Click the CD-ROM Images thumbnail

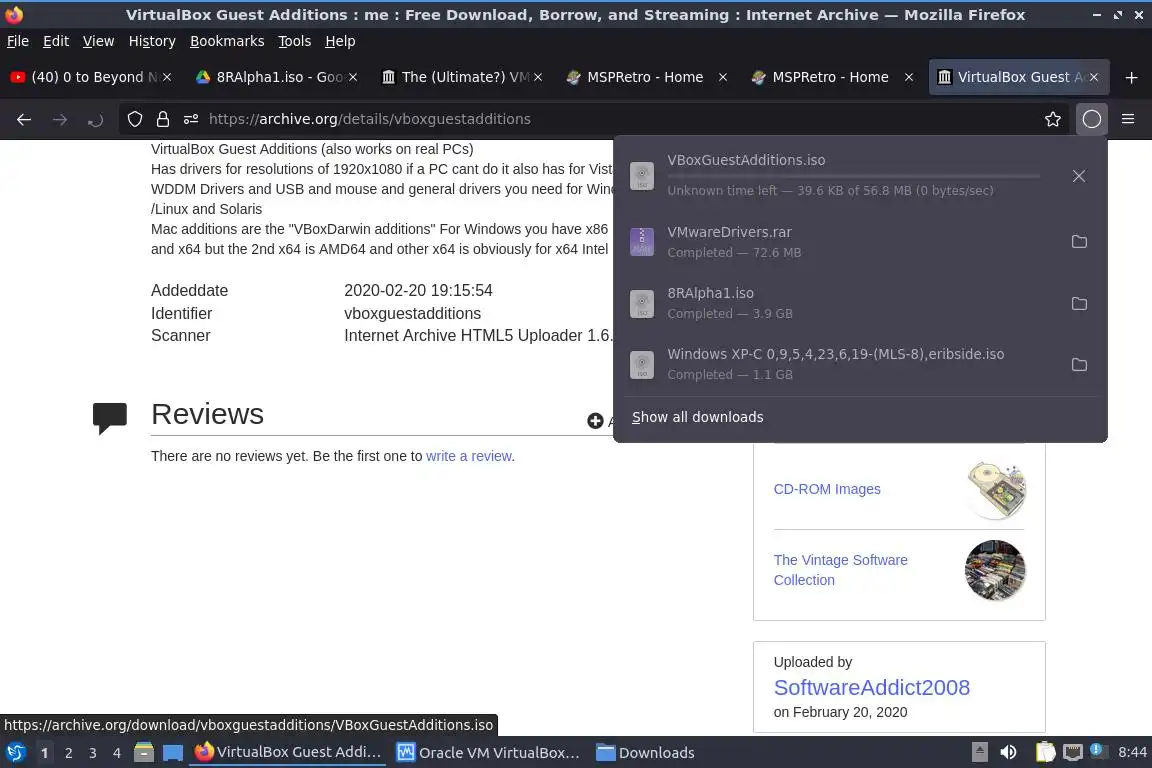pos(996,489)
